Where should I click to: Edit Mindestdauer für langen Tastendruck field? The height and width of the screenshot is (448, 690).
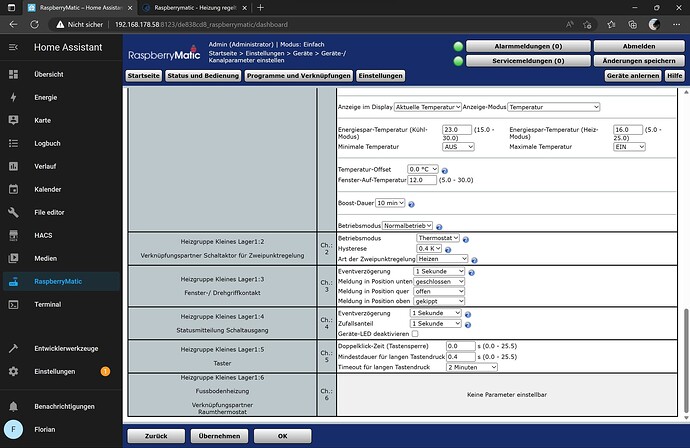click(x=461, y=356)
